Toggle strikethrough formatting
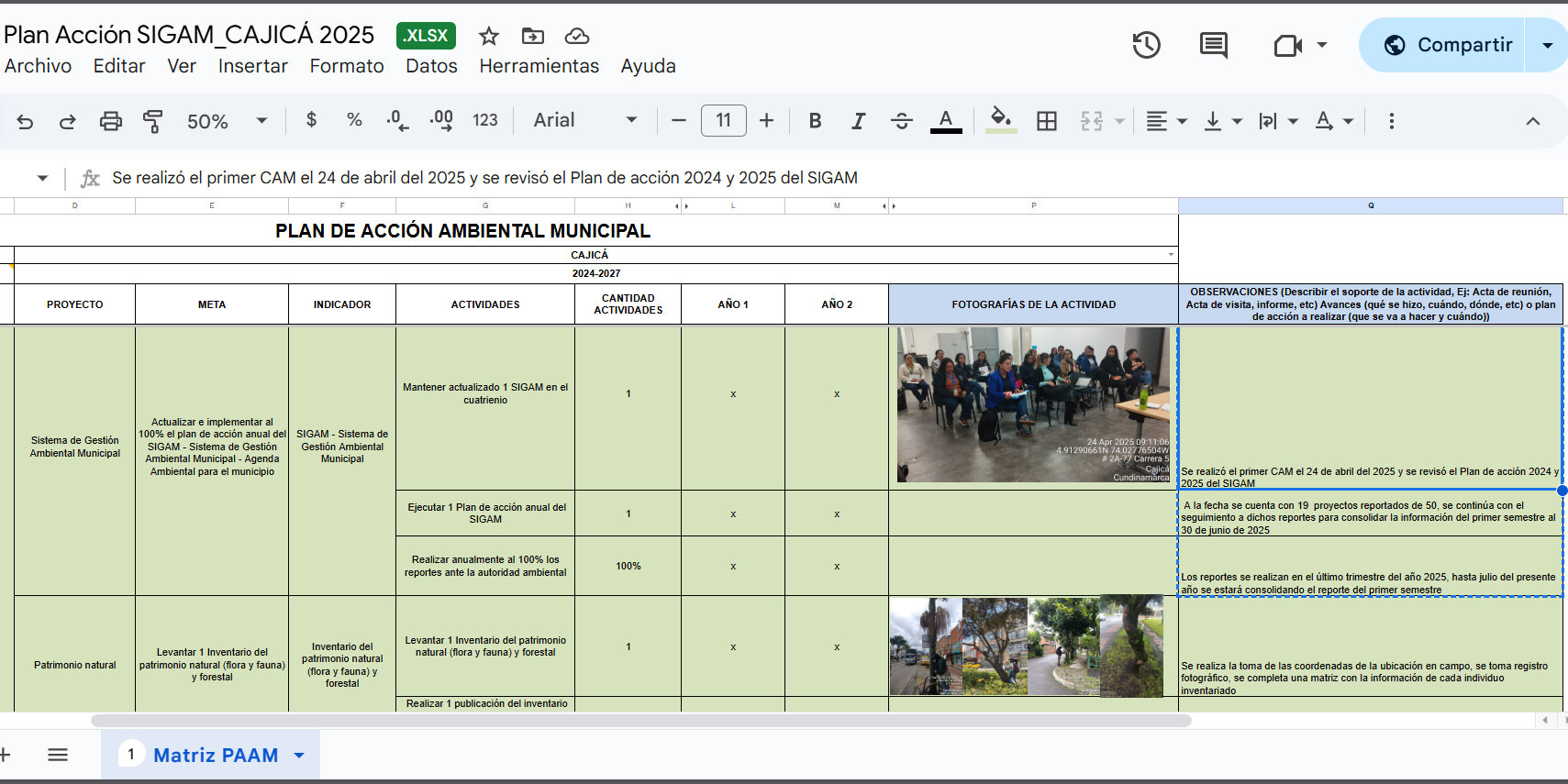The image size is (1568, 784). [x=901, y=121]
